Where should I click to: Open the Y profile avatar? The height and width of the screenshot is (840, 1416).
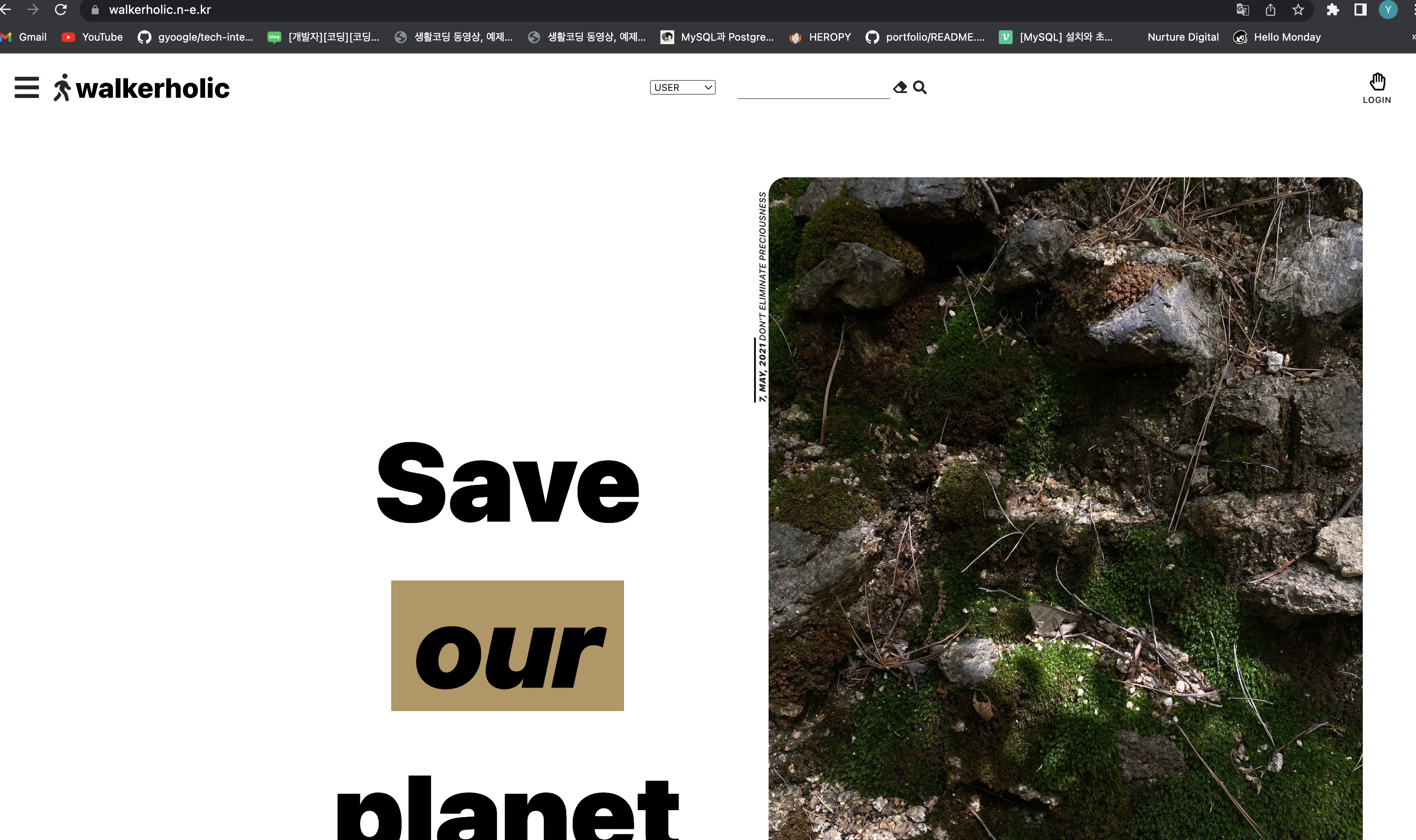tap(1388, 10)
